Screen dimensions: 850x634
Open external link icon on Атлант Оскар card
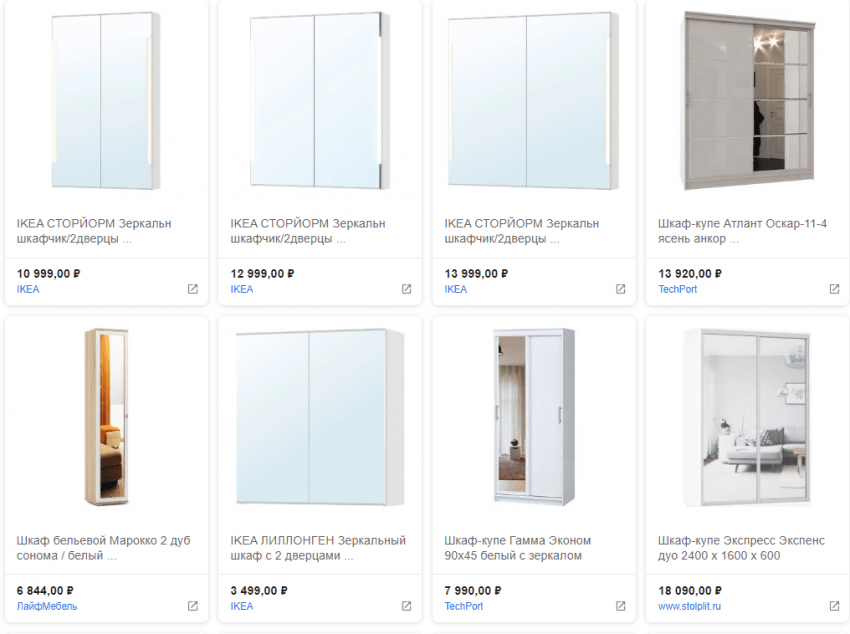pyautogui.click(x=834, y=289)
